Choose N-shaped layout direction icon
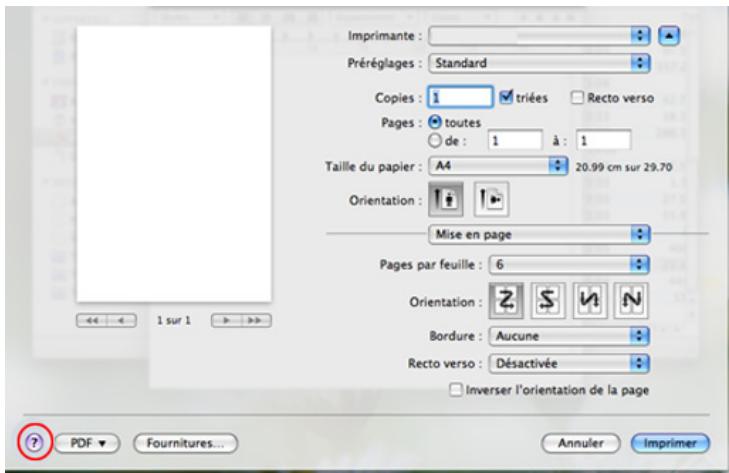729x473 pixels. coord(630,300)
